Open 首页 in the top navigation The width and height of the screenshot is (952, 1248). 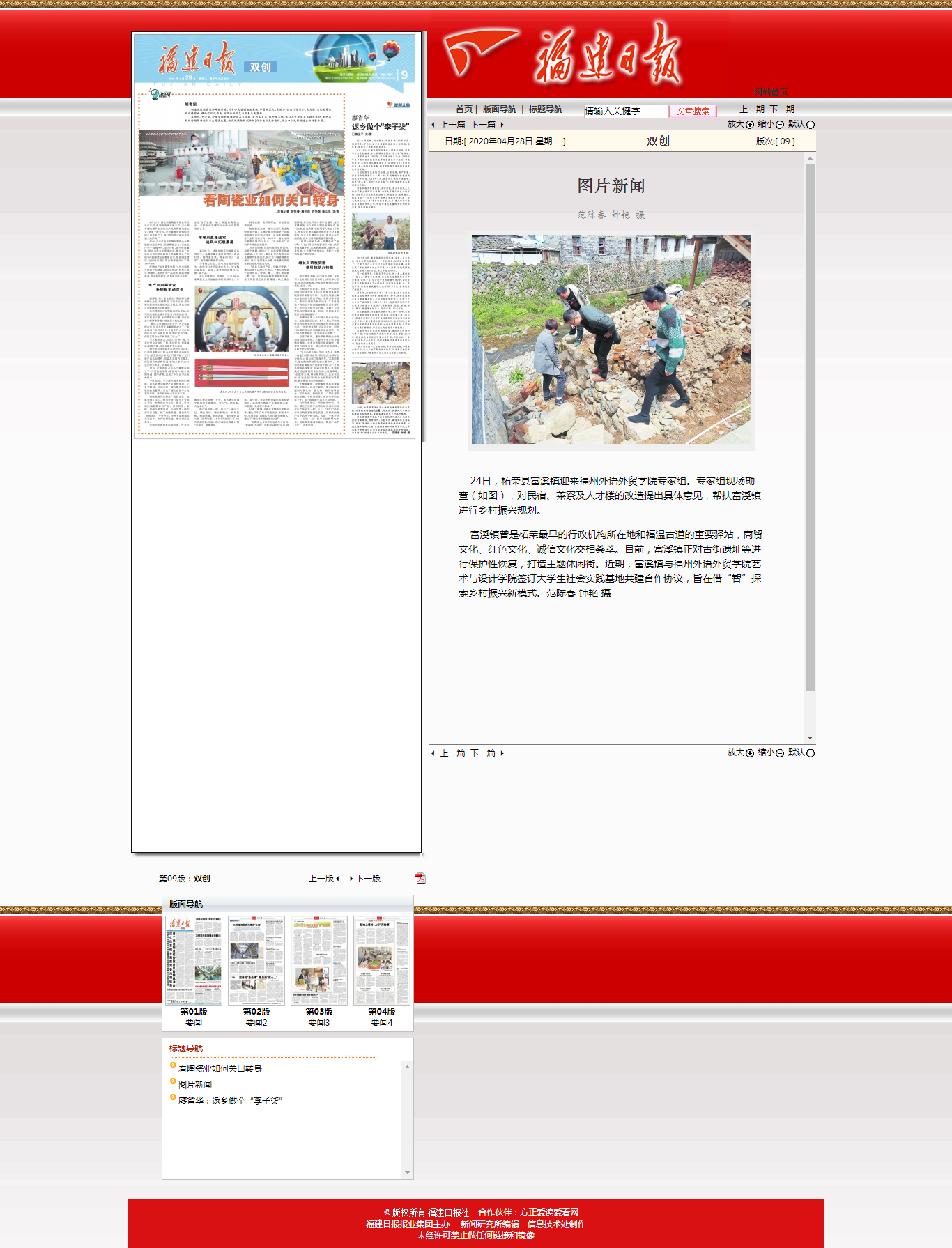[463, 109]
